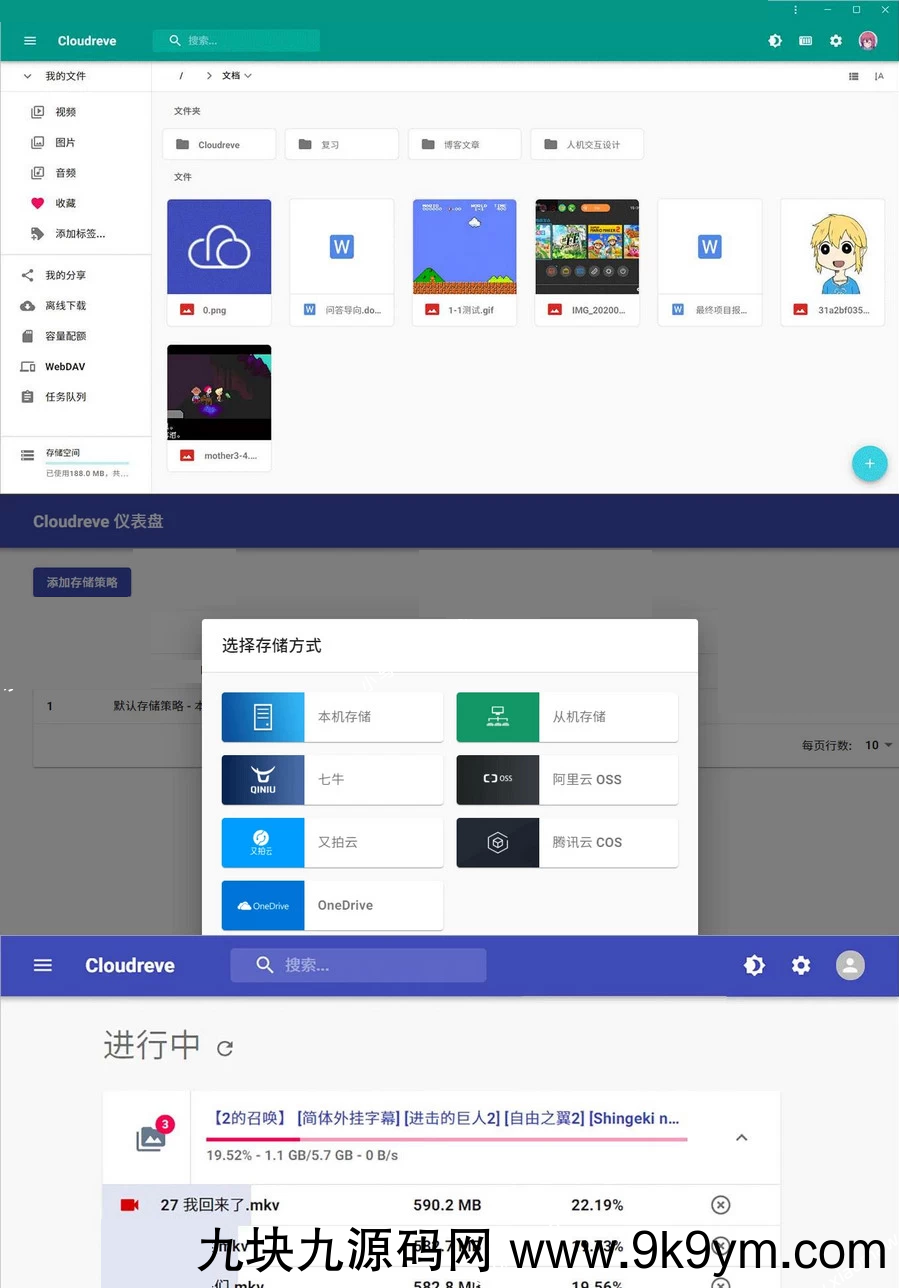Click the keyboard icon in the green header

tap(806, 41)
